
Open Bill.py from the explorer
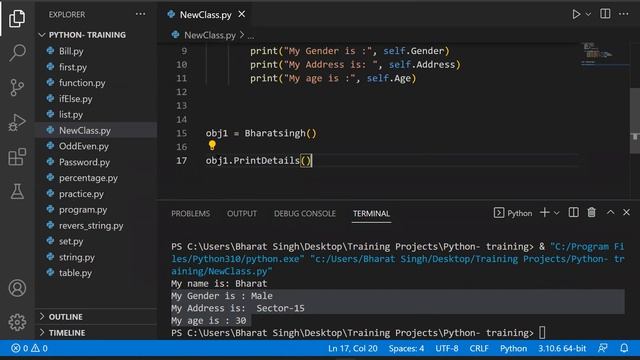click(x=71, y=51)
